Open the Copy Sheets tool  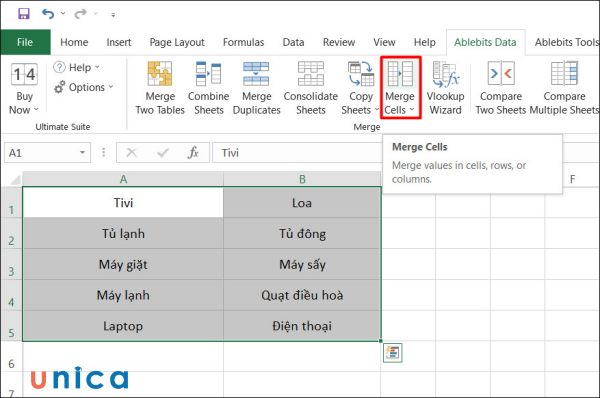tap(360, 88)
